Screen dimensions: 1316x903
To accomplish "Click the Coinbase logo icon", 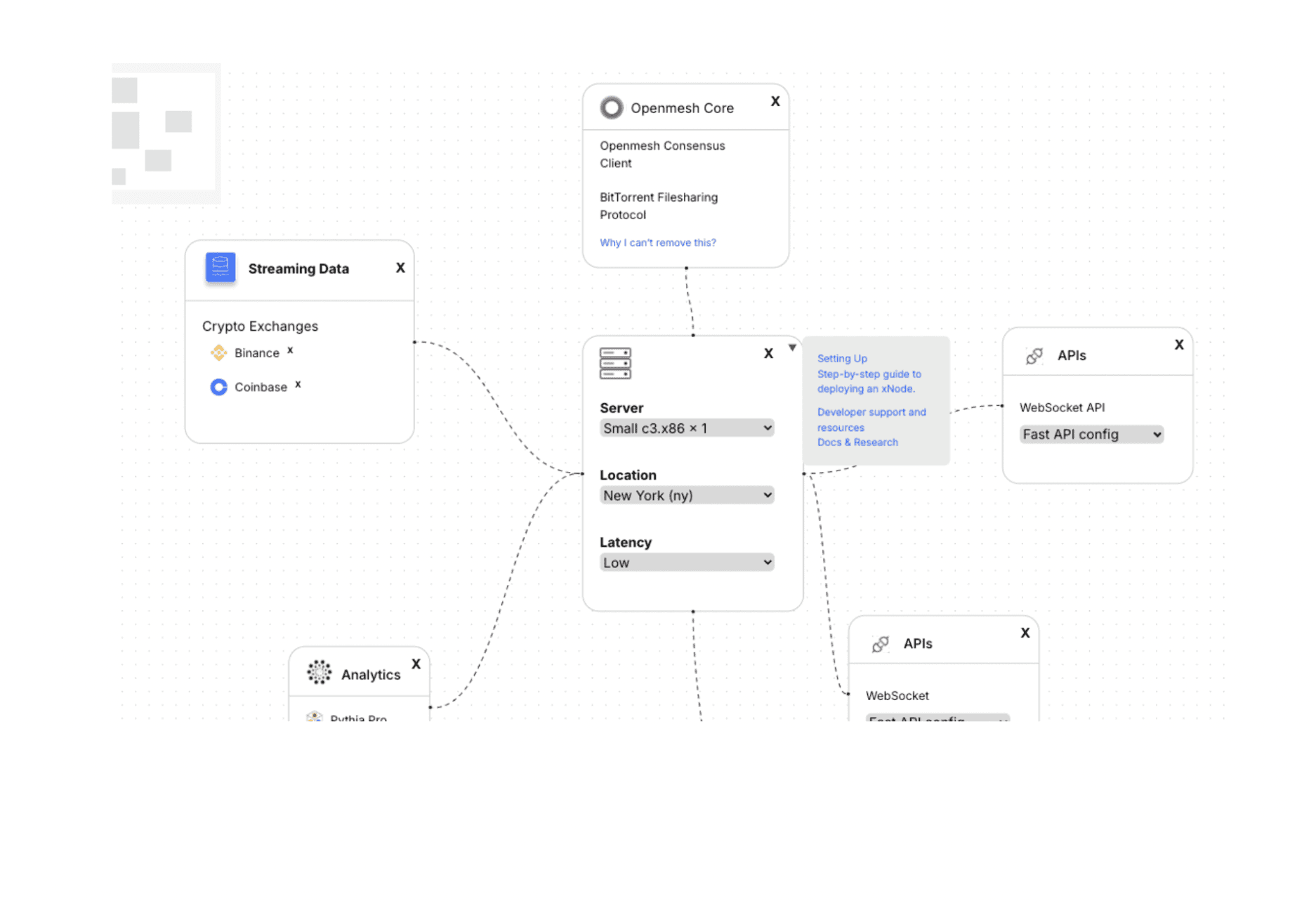I will point(218,387).
